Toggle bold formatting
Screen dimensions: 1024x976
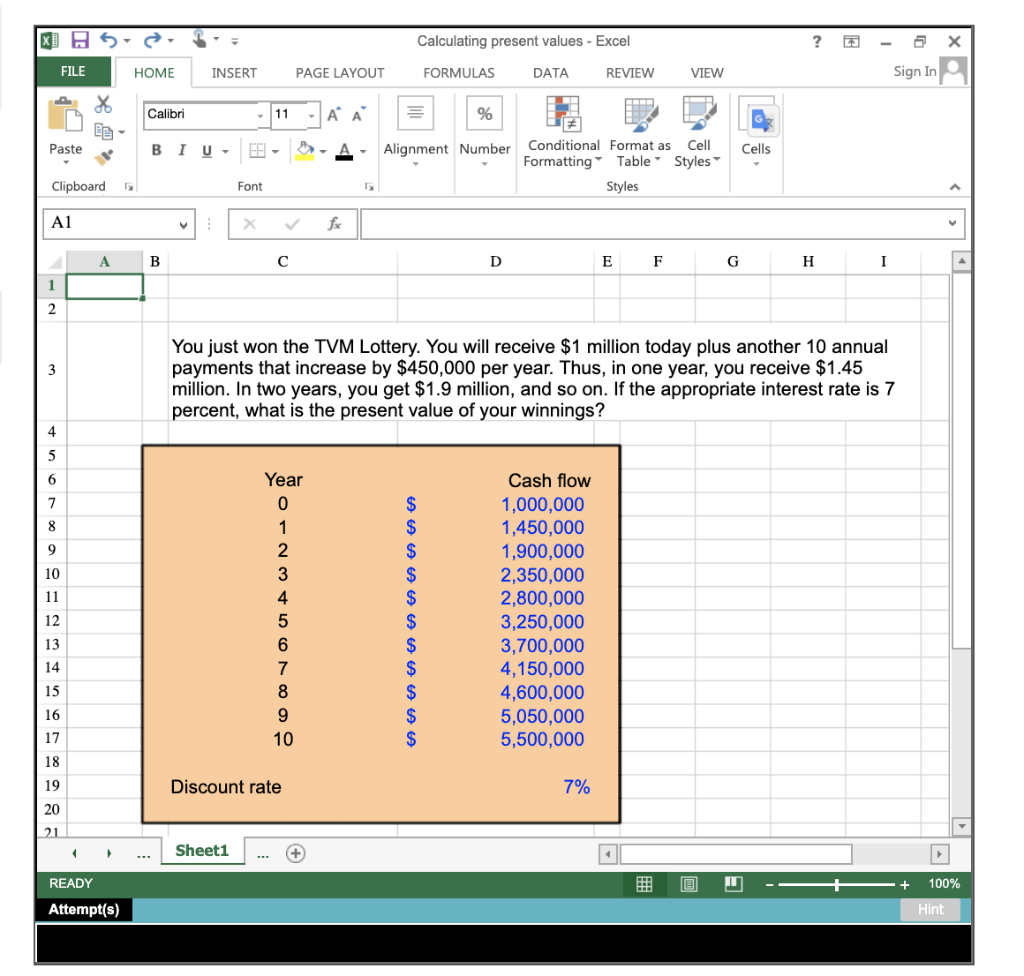(155, 149)
